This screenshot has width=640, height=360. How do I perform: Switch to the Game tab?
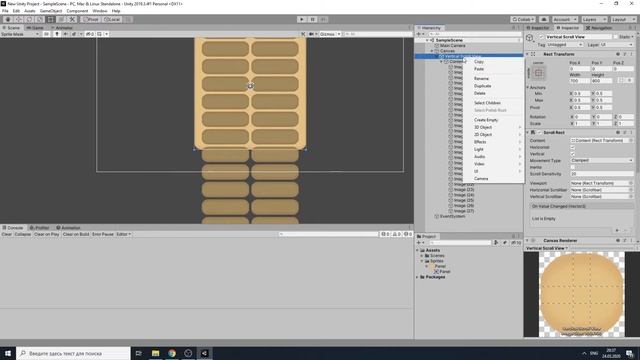point(35,28)
